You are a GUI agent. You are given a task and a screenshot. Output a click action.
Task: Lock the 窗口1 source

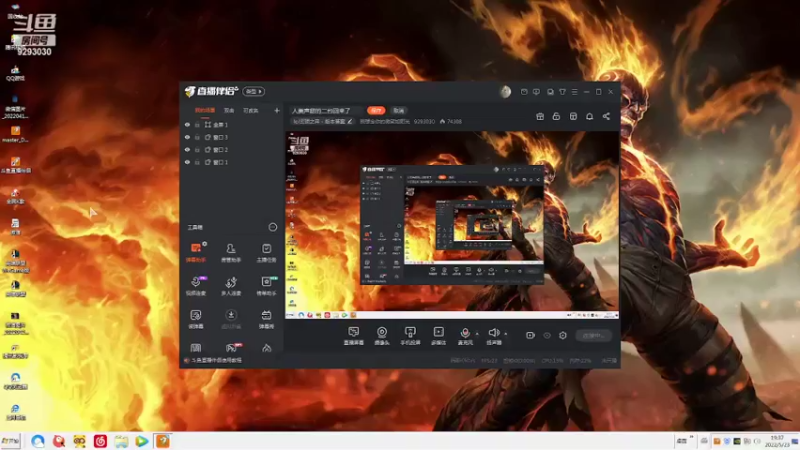[x=197, y=162]
